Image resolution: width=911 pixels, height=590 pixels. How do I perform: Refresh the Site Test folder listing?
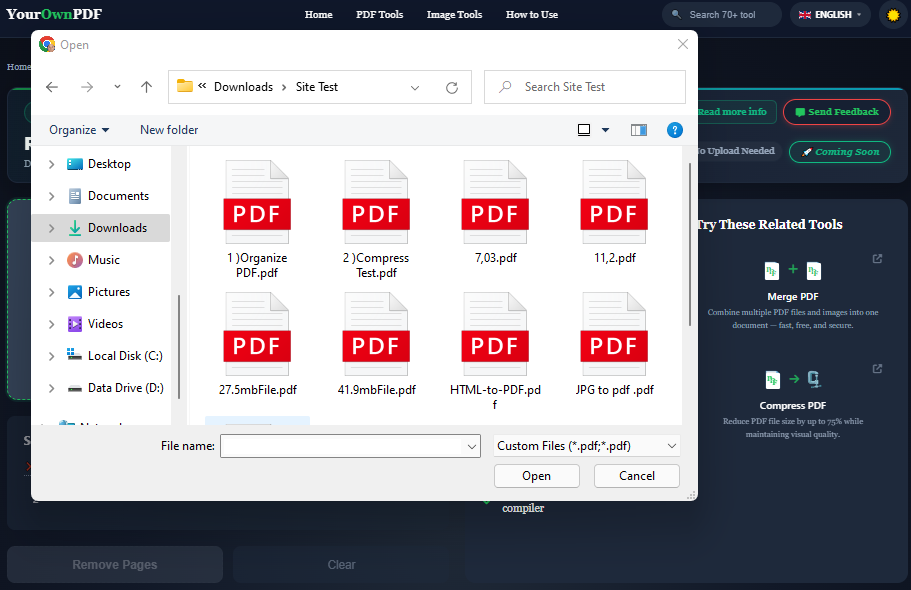pos(452,87)
